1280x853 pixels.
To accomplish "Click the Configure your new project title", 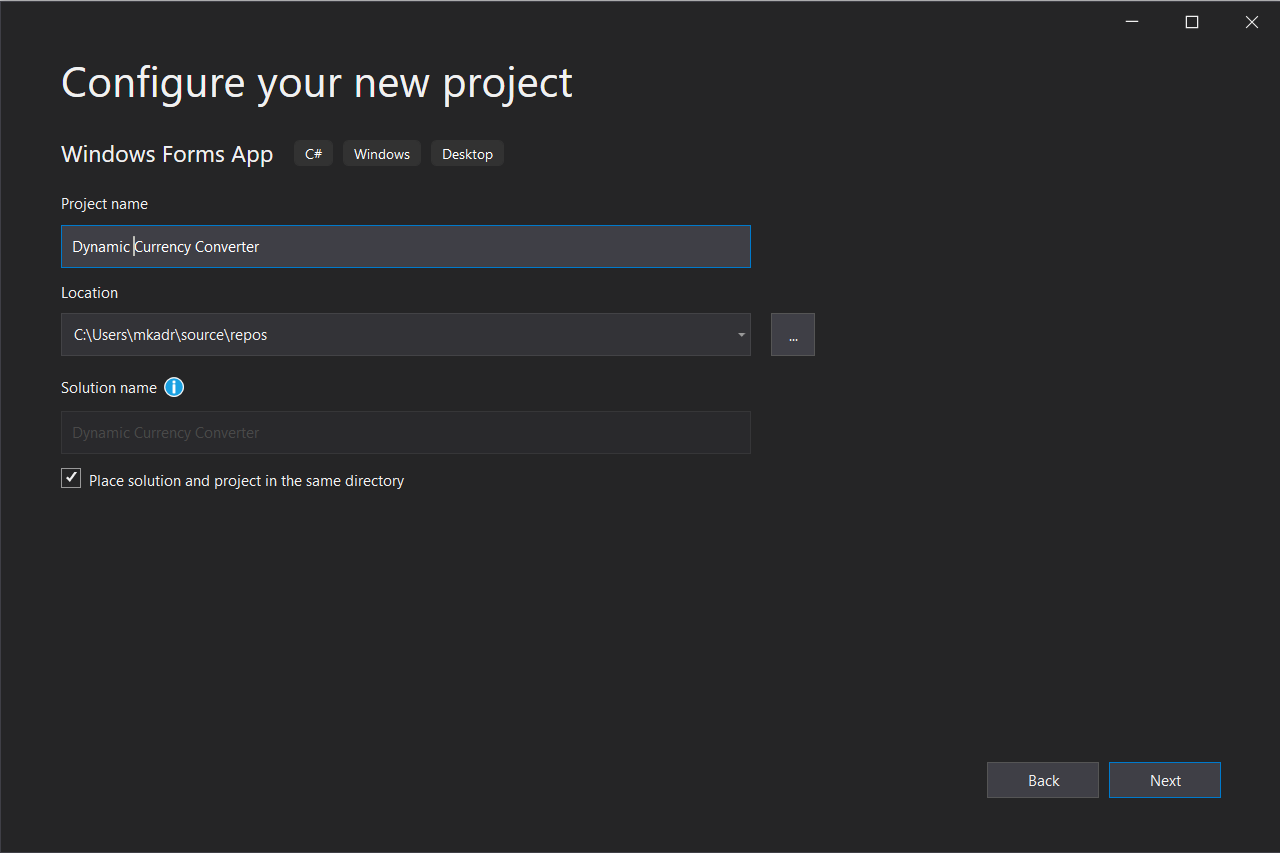I will tap(317, 82).
